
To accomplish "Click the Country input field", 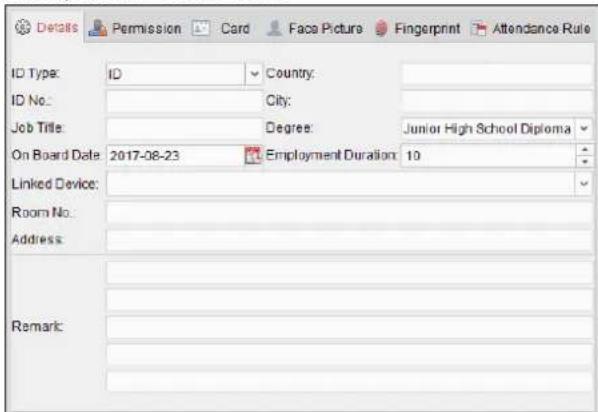I will [x=497, y=74].
